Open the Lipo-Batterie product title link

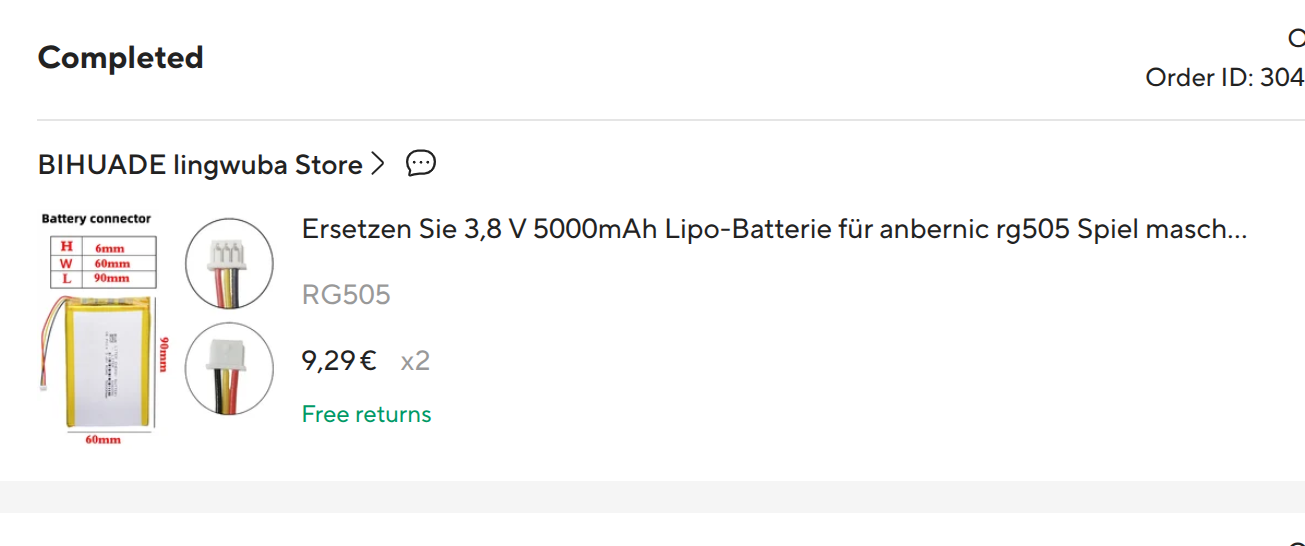(774, 230)
